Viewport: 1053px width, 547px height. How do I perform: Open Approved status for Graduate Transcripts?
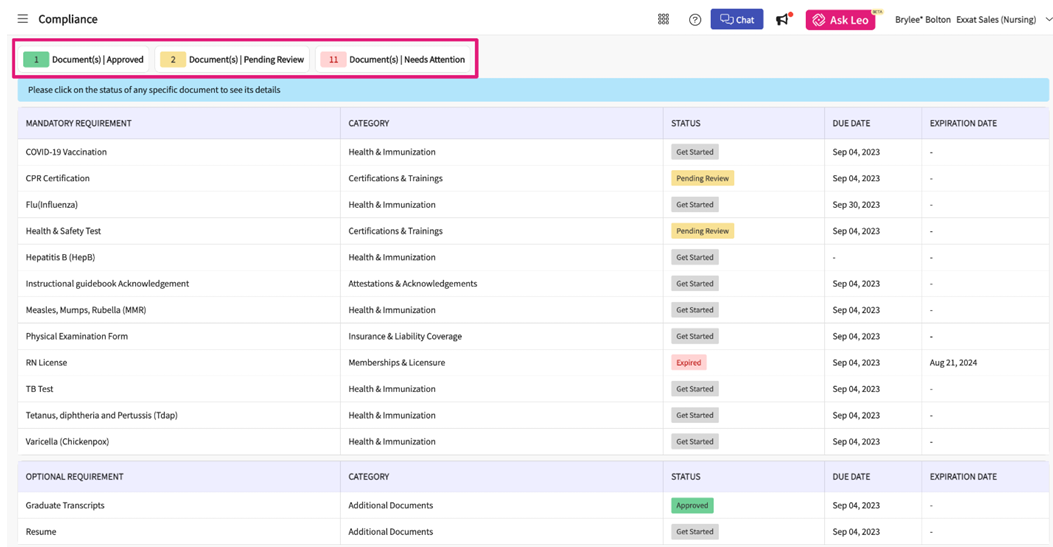692,505
